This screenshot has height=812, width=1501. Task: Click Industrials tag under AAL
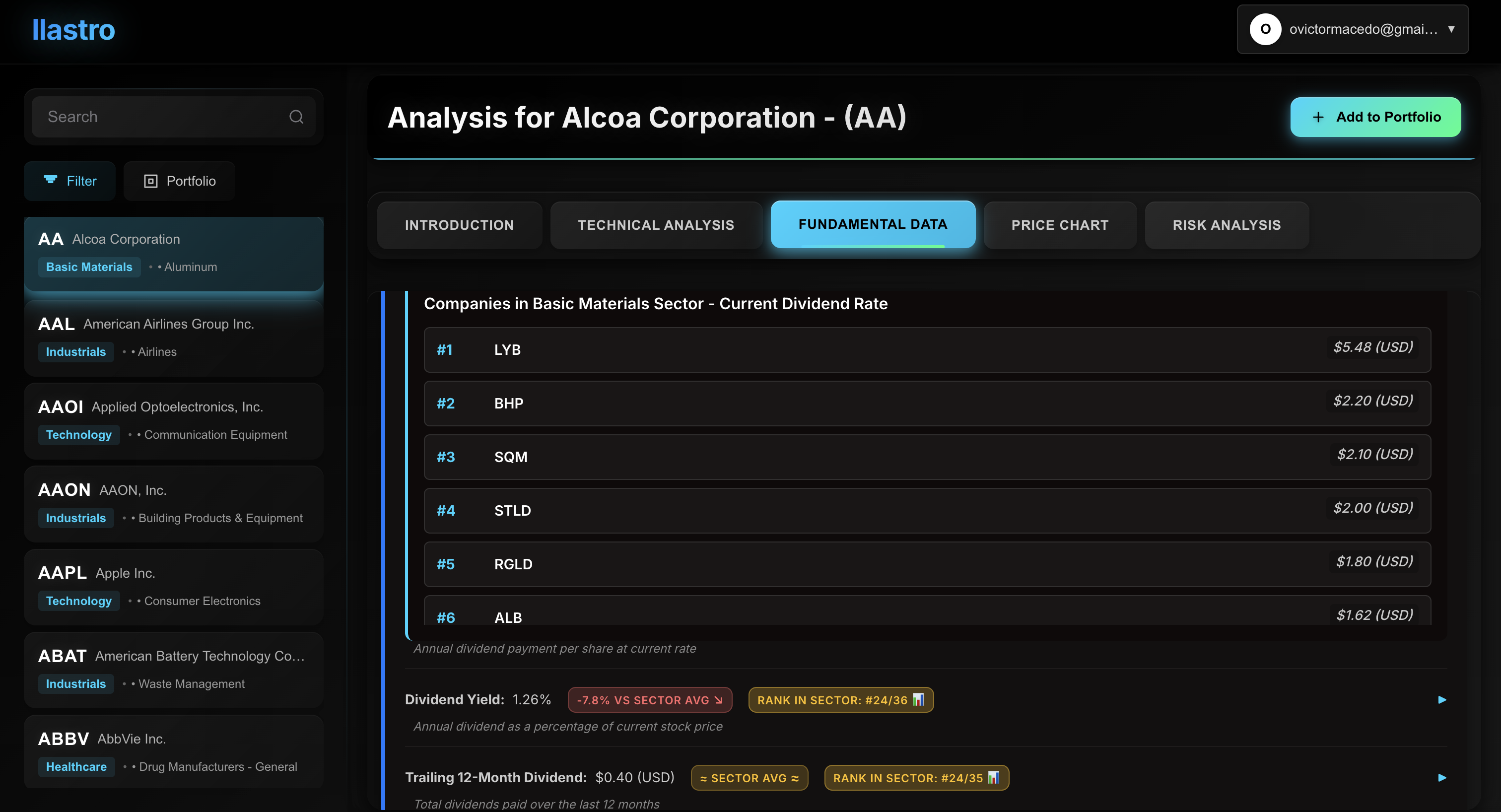(x=76, y=352)
